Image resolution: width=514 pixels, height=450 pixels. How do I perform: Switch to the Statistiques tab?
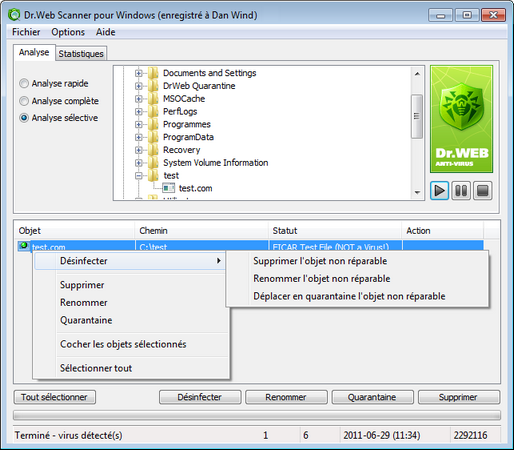[81, 53]
